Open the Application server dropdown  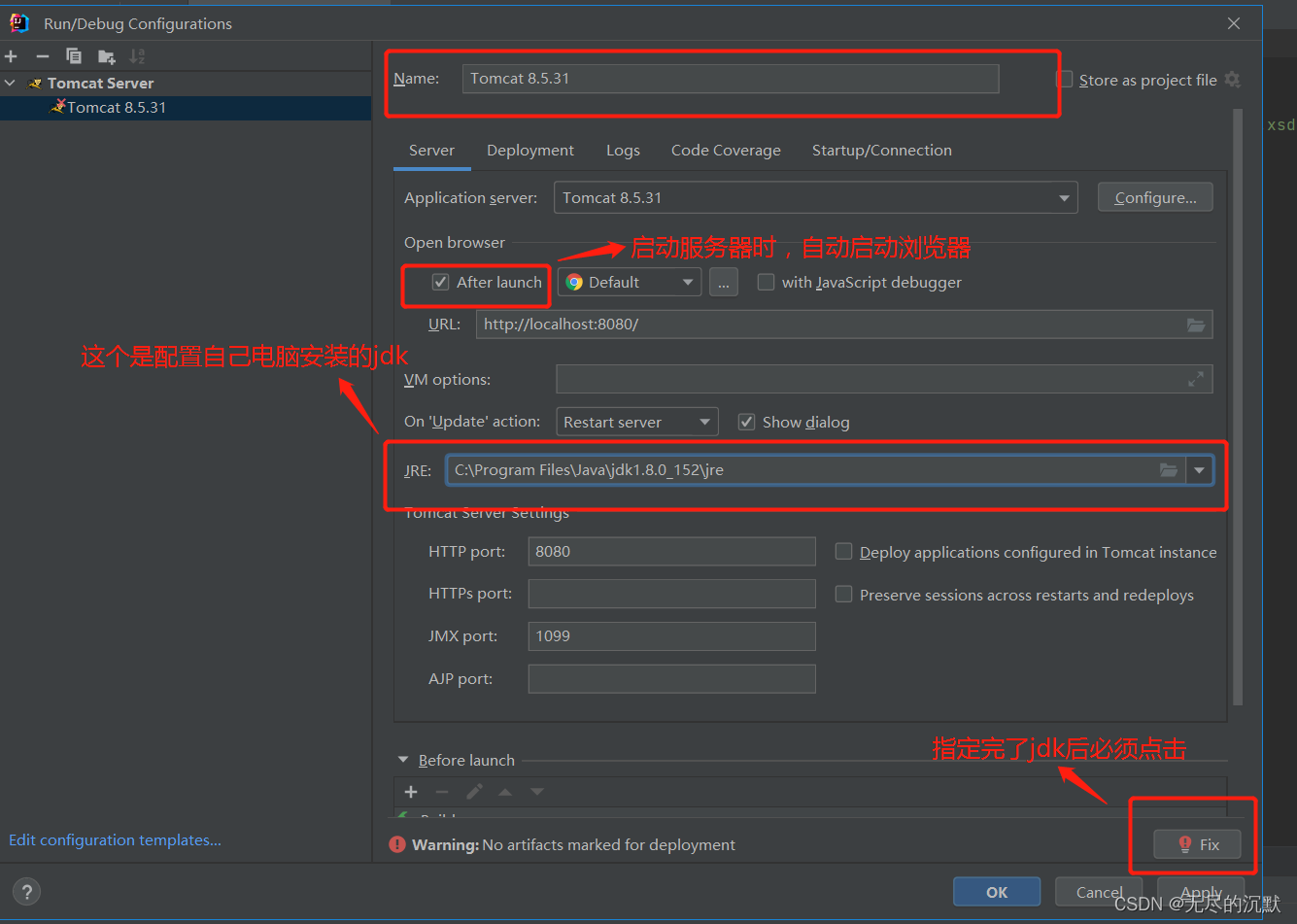click(816, 198)
